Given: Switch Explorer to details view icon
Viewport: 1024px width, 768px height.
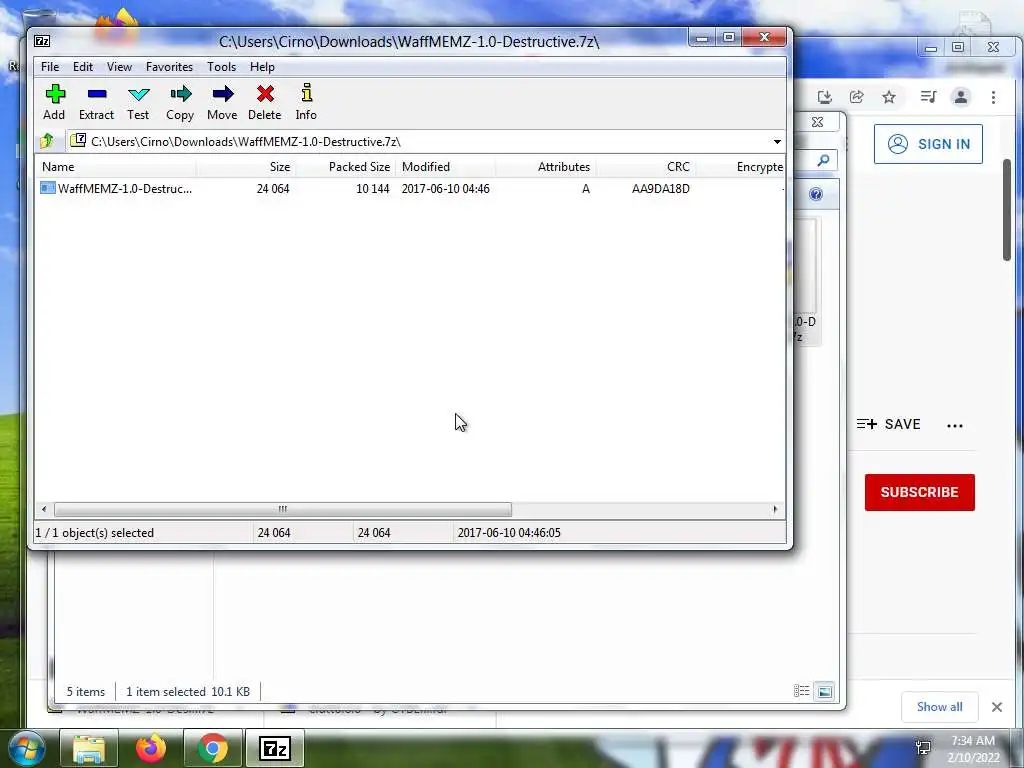Looking at the screenshot, I should point(801,691).
